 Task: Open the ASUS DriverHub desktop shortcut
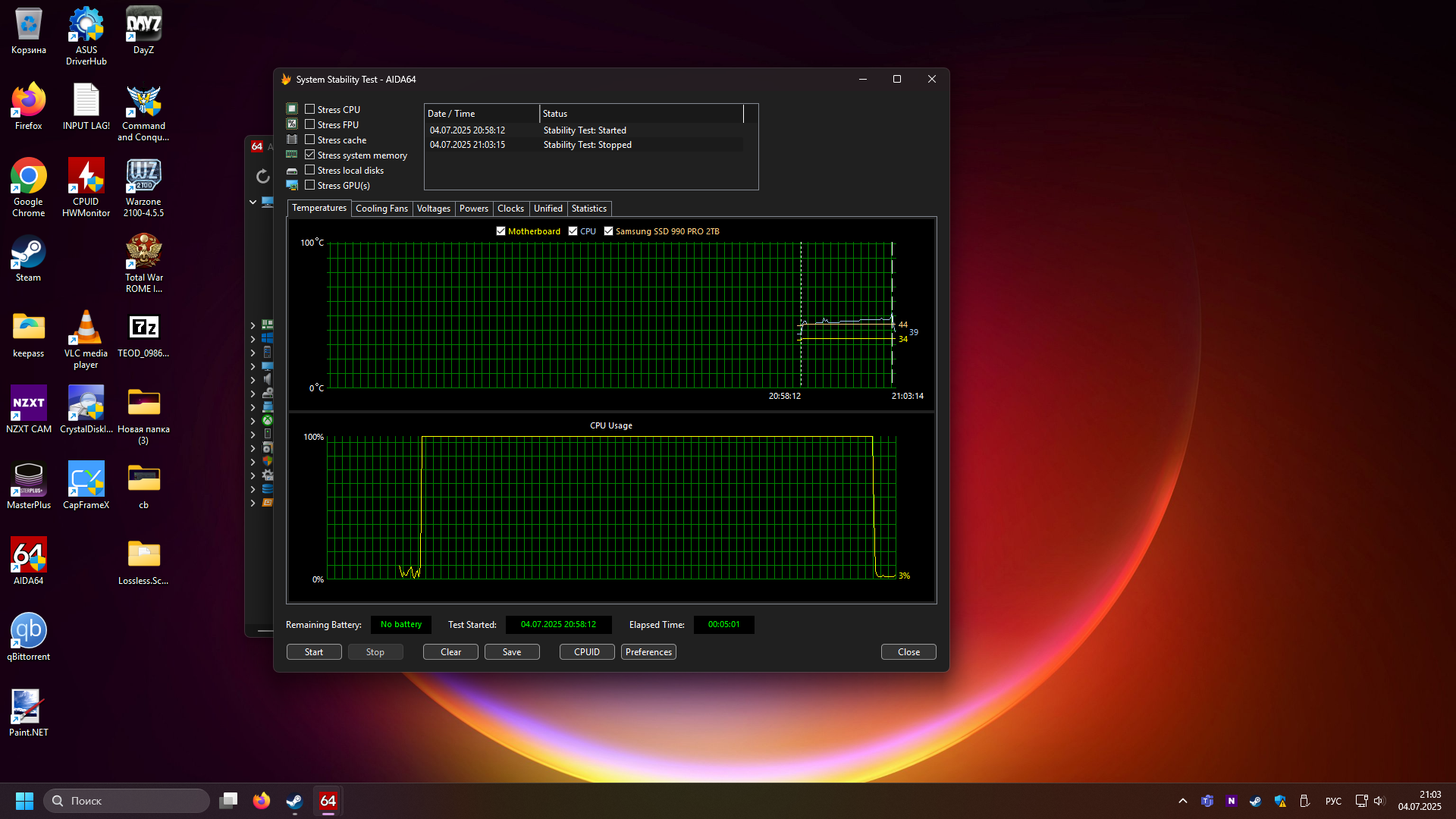[86, 36]
